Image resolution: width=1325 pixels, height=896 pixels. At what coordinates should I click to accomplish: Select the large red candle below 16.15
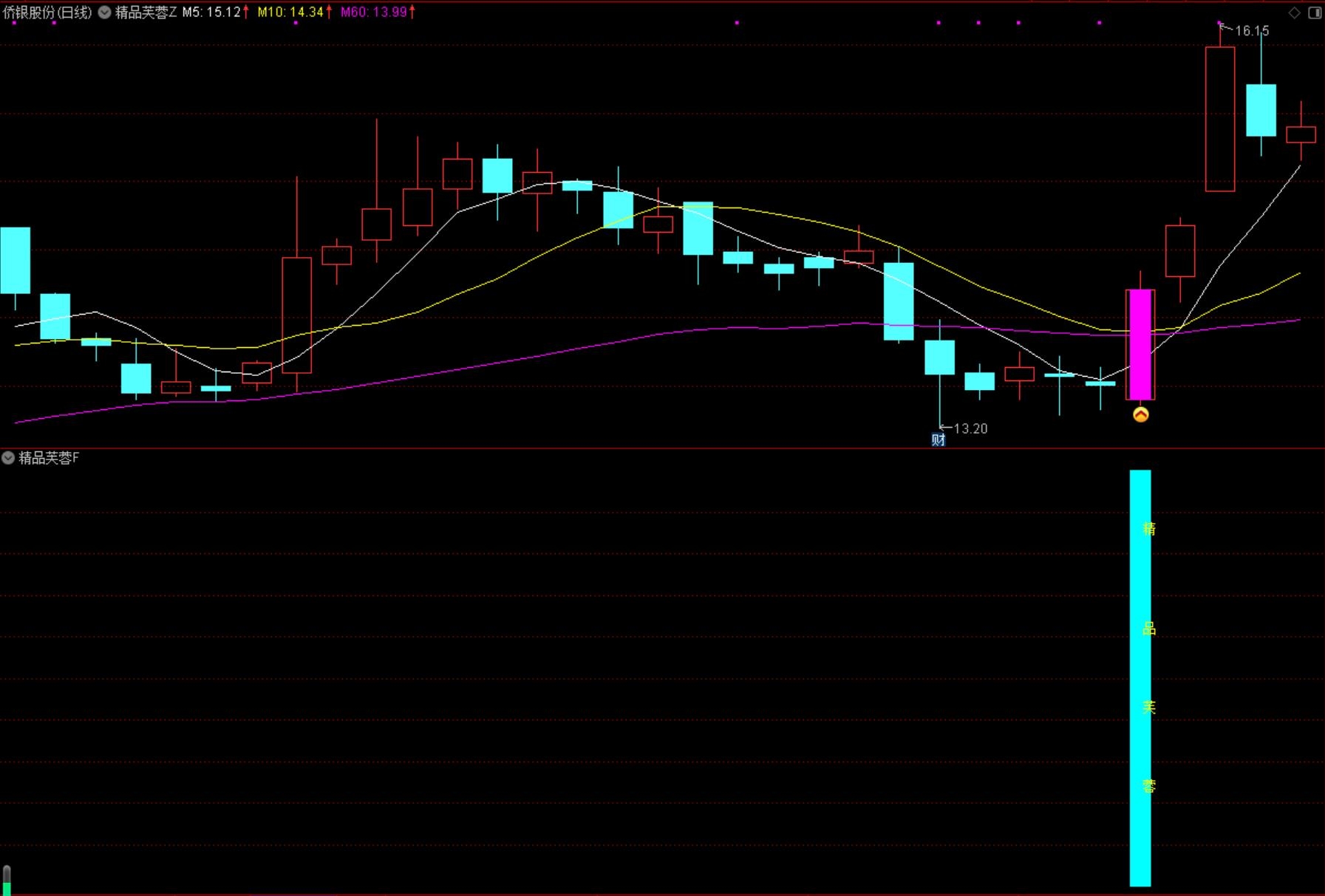pos(1219,119)
